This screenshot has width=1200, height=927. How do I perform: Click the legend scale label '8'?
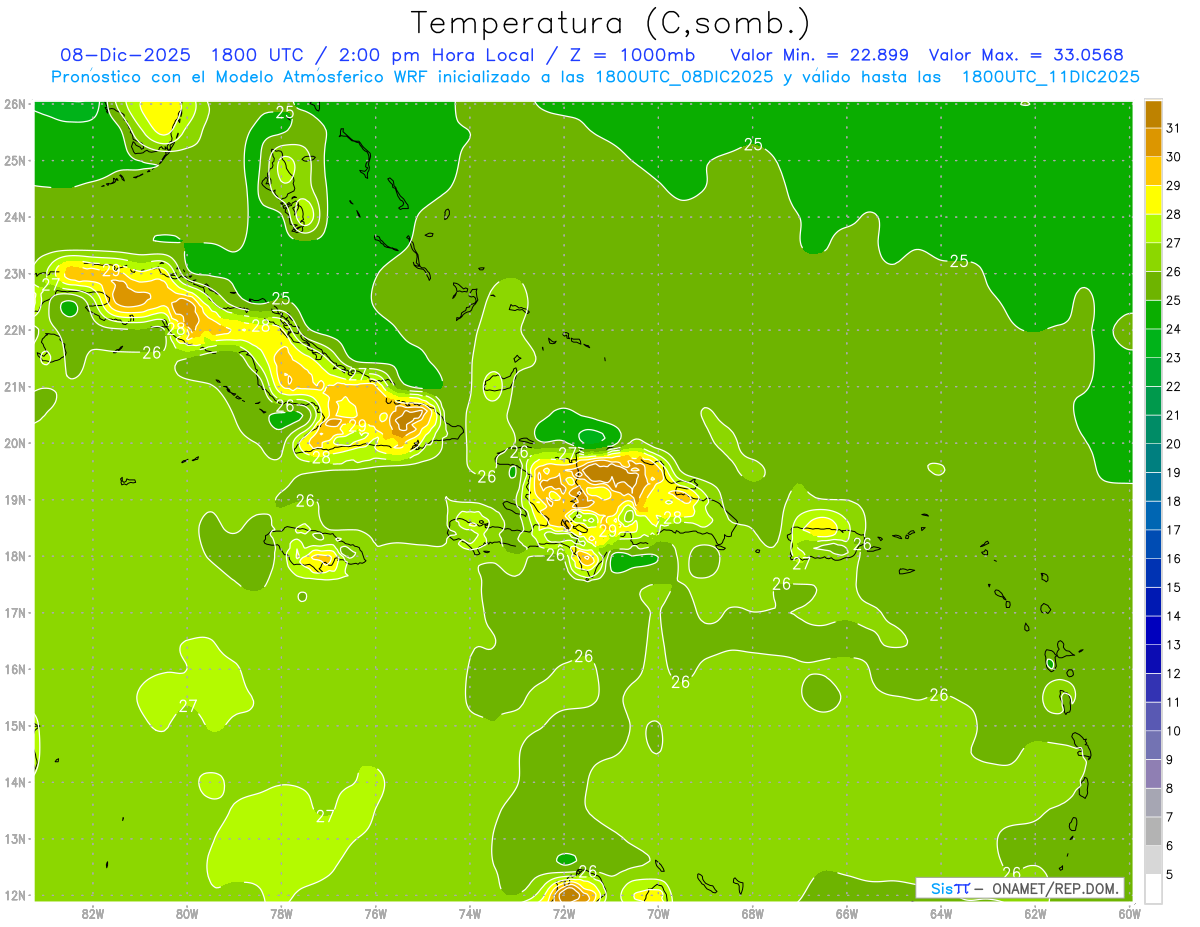1170,788
